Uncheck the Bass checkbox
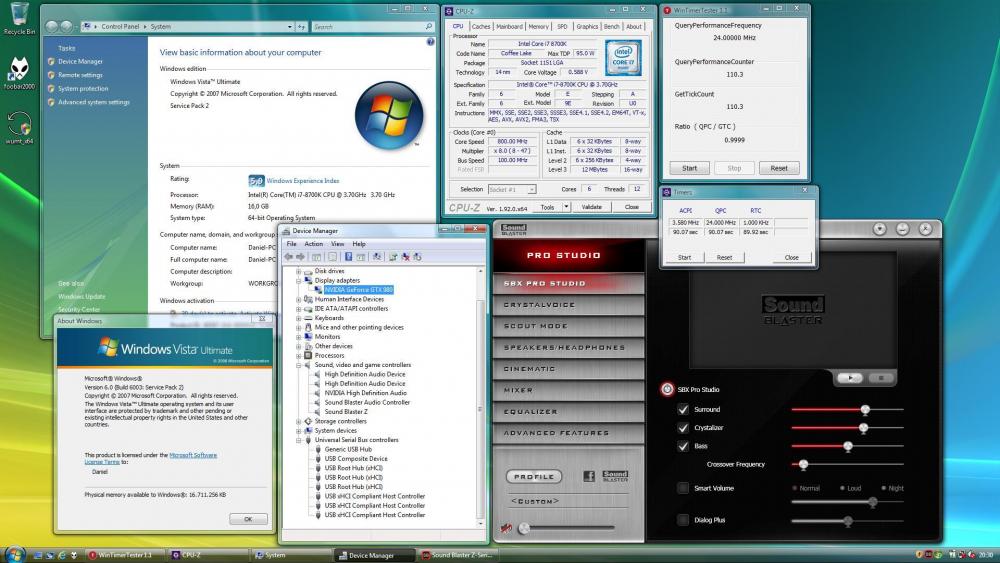 tap(683, 446)
